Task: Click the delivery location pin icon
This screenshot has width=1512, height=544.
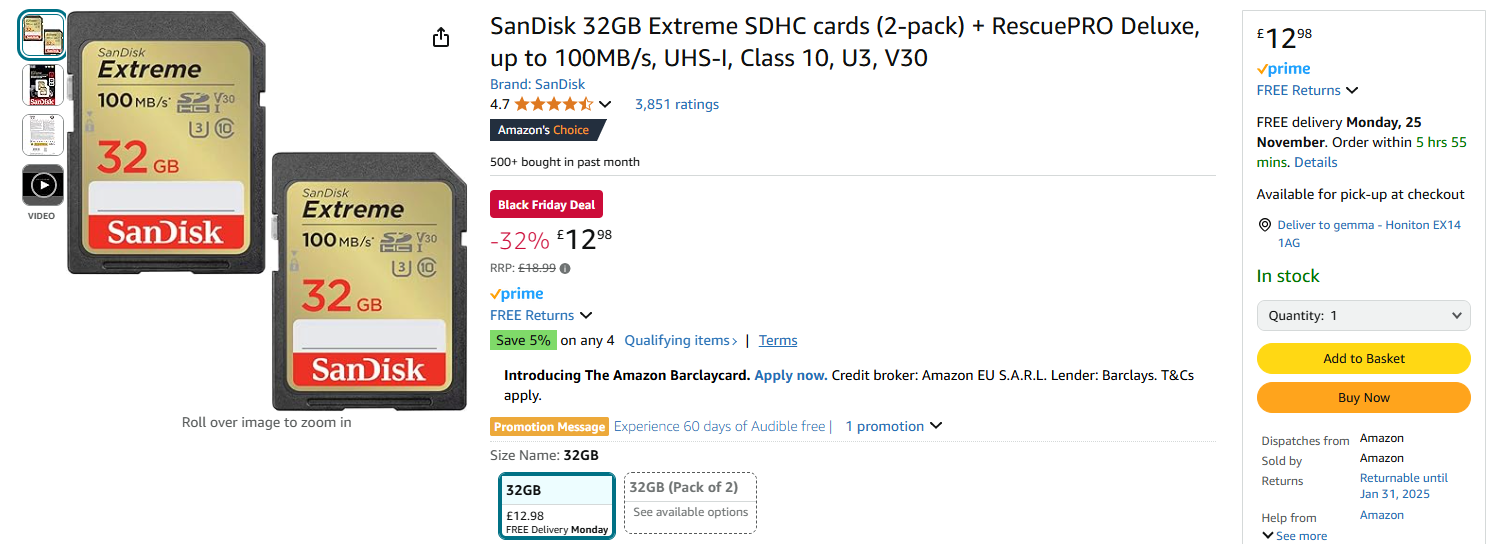Action: coord(1265,225)
